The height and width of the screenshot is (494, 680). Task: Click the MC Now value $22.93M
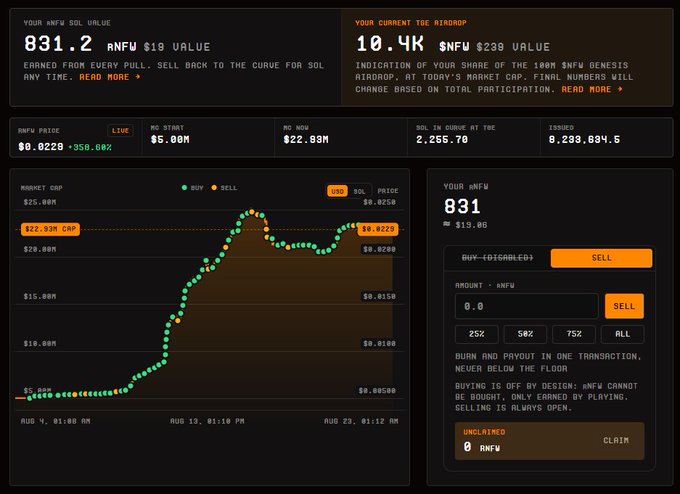(x=306, y=140)
